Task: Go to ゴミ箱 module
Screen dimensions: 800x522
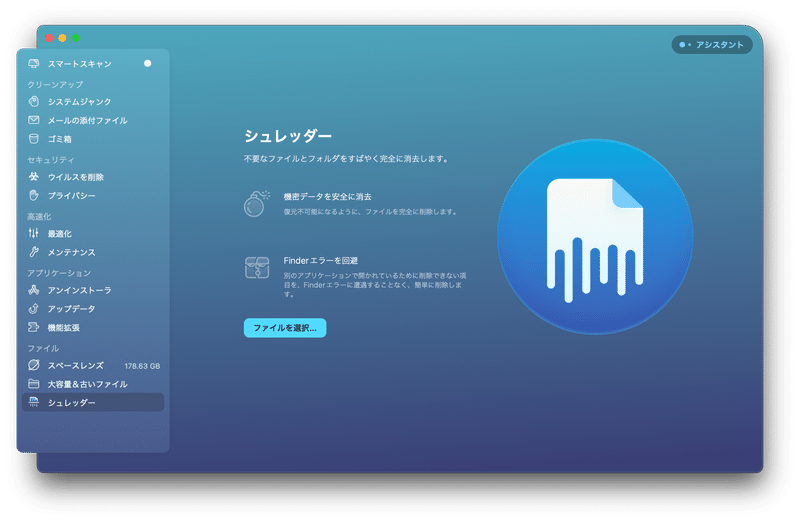Action: [x=93, y=139]
